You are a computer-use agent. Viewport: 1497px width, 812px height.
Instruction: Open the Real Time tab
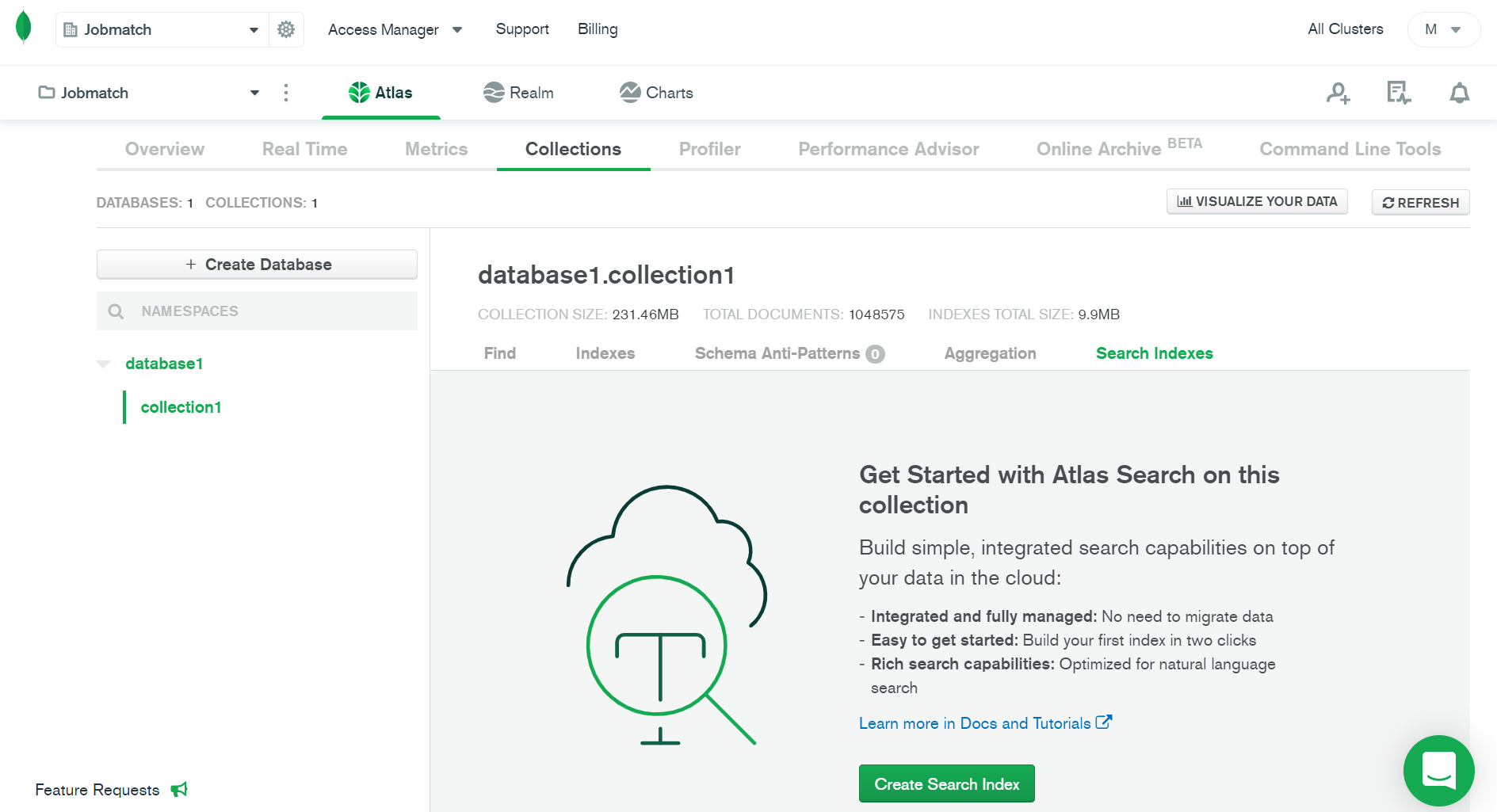tap(305, 149)
